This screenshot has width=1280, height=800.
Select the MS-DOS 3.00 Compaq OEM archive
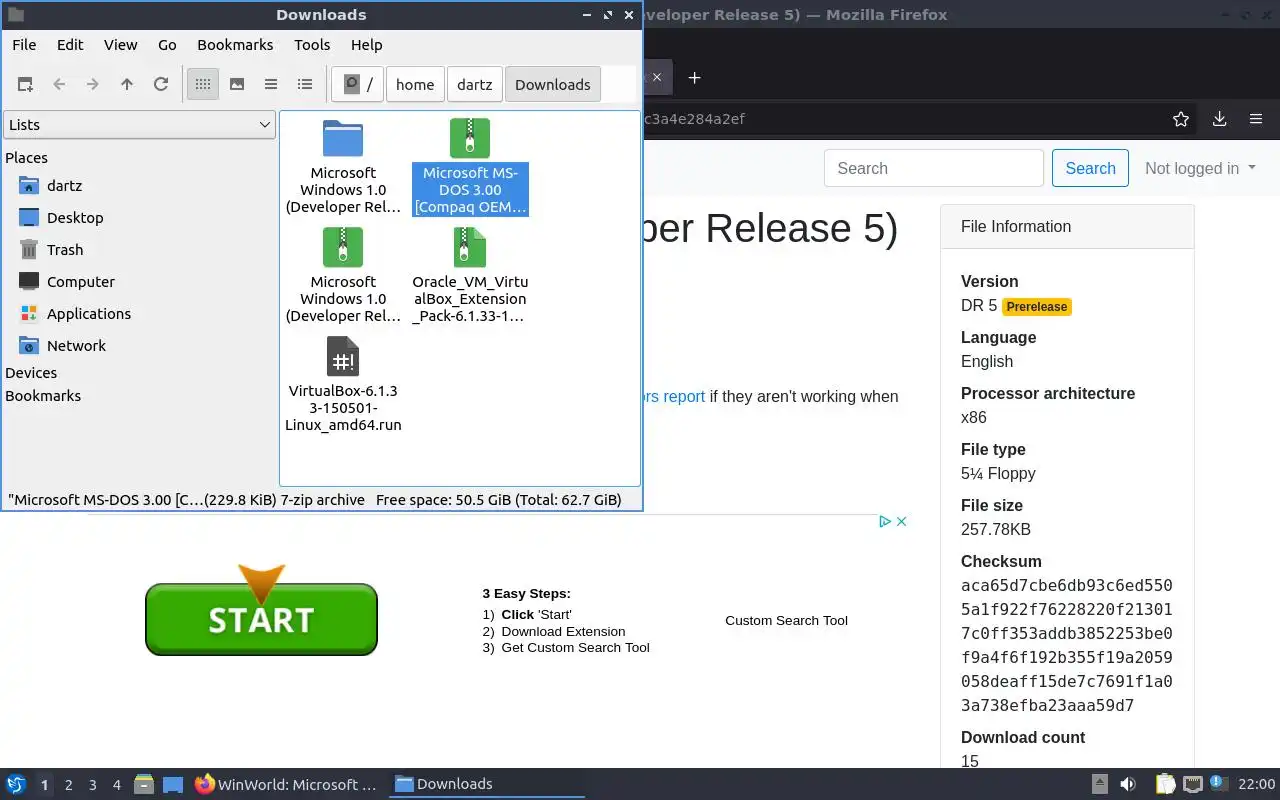tap(470, 167)
